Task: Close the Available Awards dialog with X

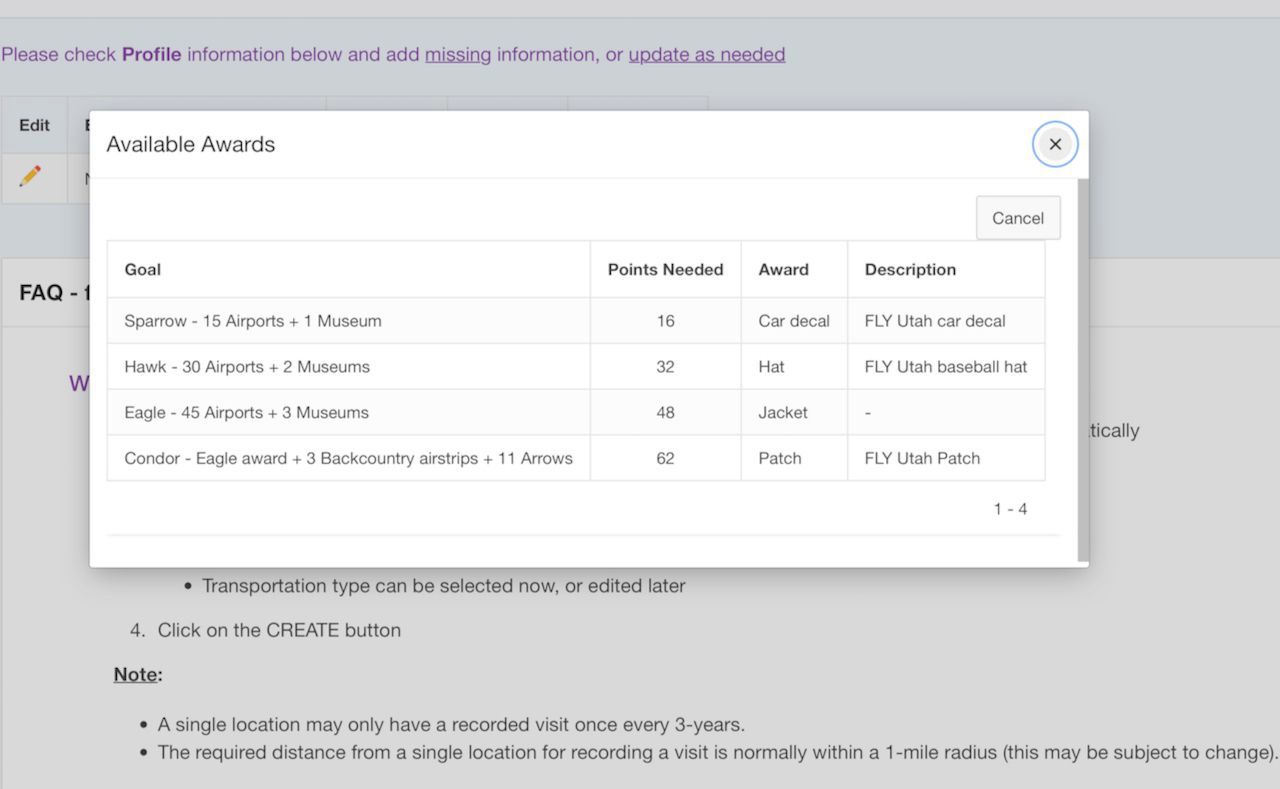Action: [1055, 144]
